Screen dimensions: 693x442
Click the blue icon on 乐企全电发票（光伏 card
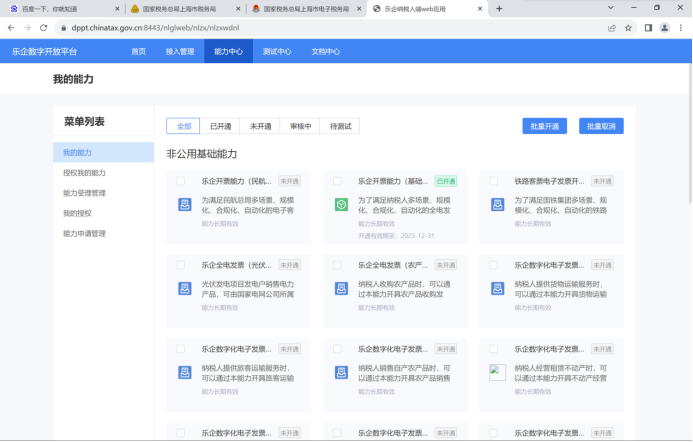pos(184,288)
